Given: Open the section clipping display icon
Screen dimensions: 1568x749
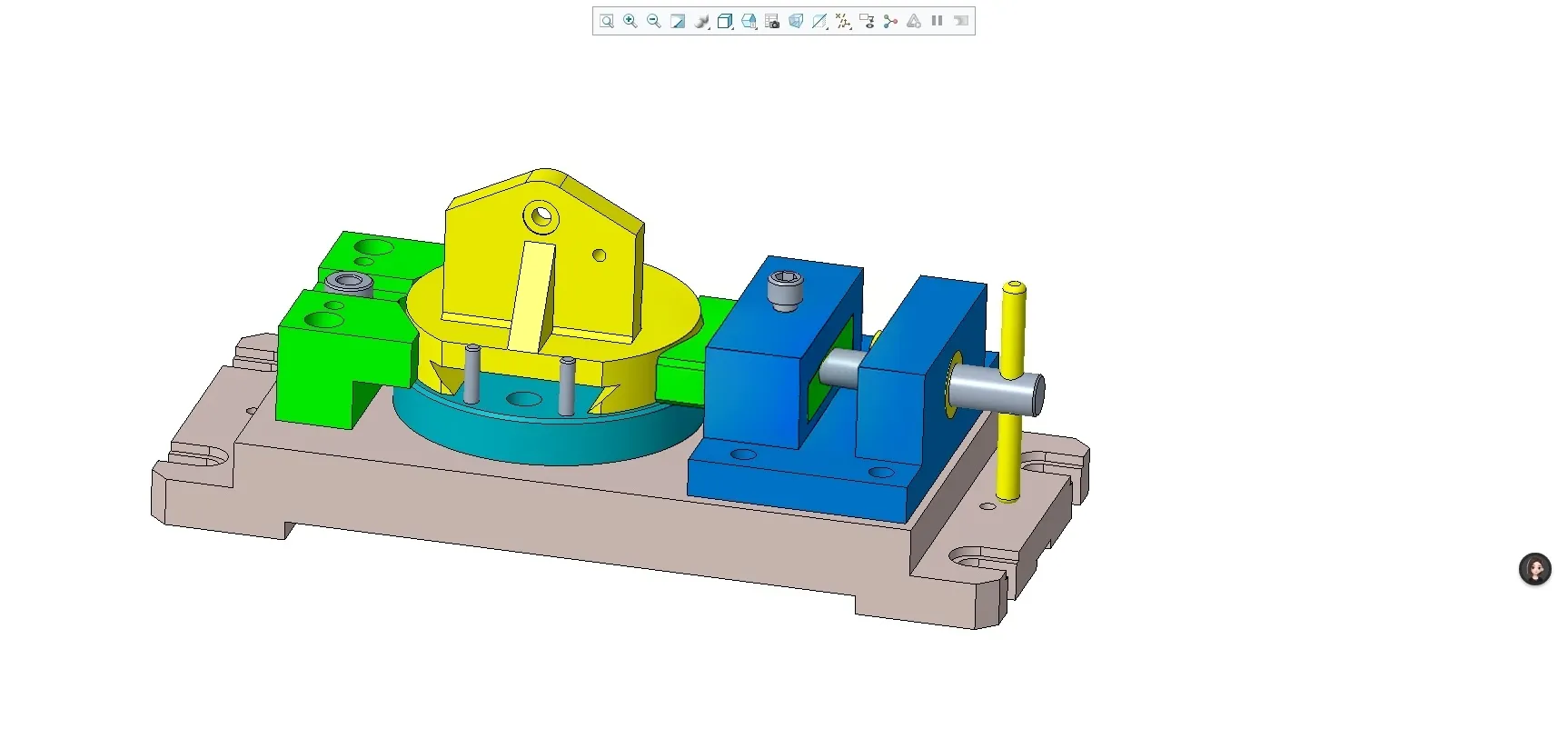Looking at the screenshot, I should click(819, 21).
